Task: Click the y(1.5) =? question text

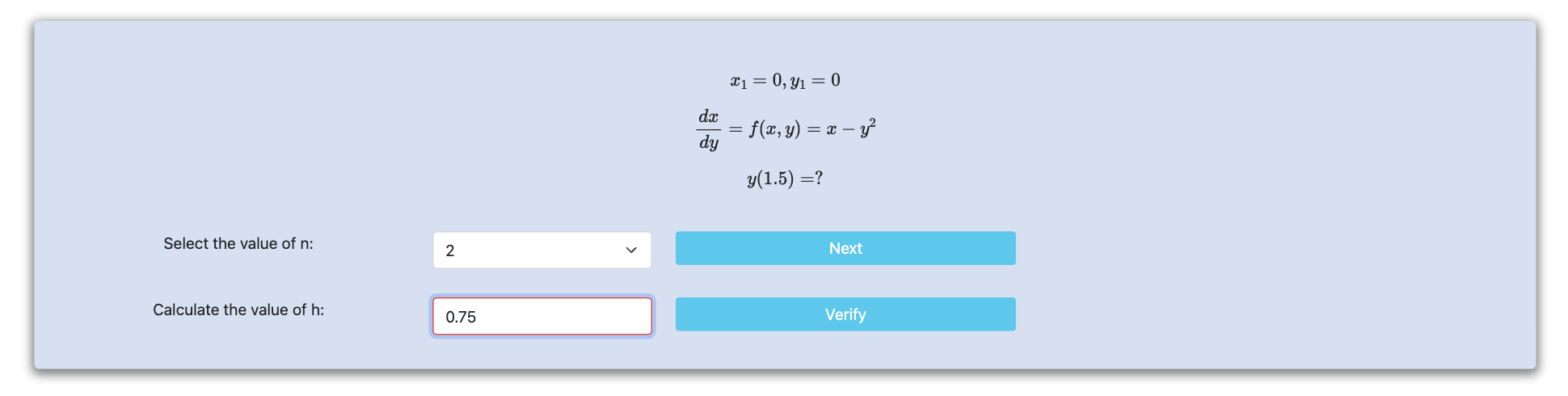Action: click(785, 178)
